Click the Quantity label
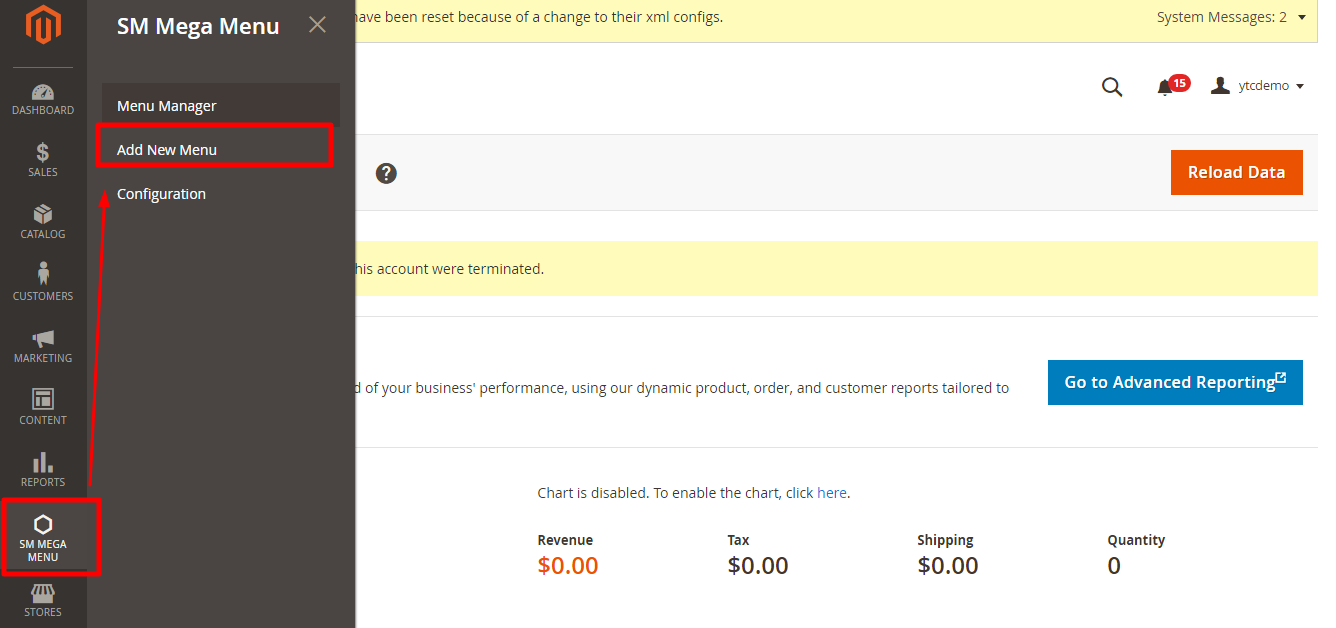This screenshot has width=1336, height=628. point(1136,540)
